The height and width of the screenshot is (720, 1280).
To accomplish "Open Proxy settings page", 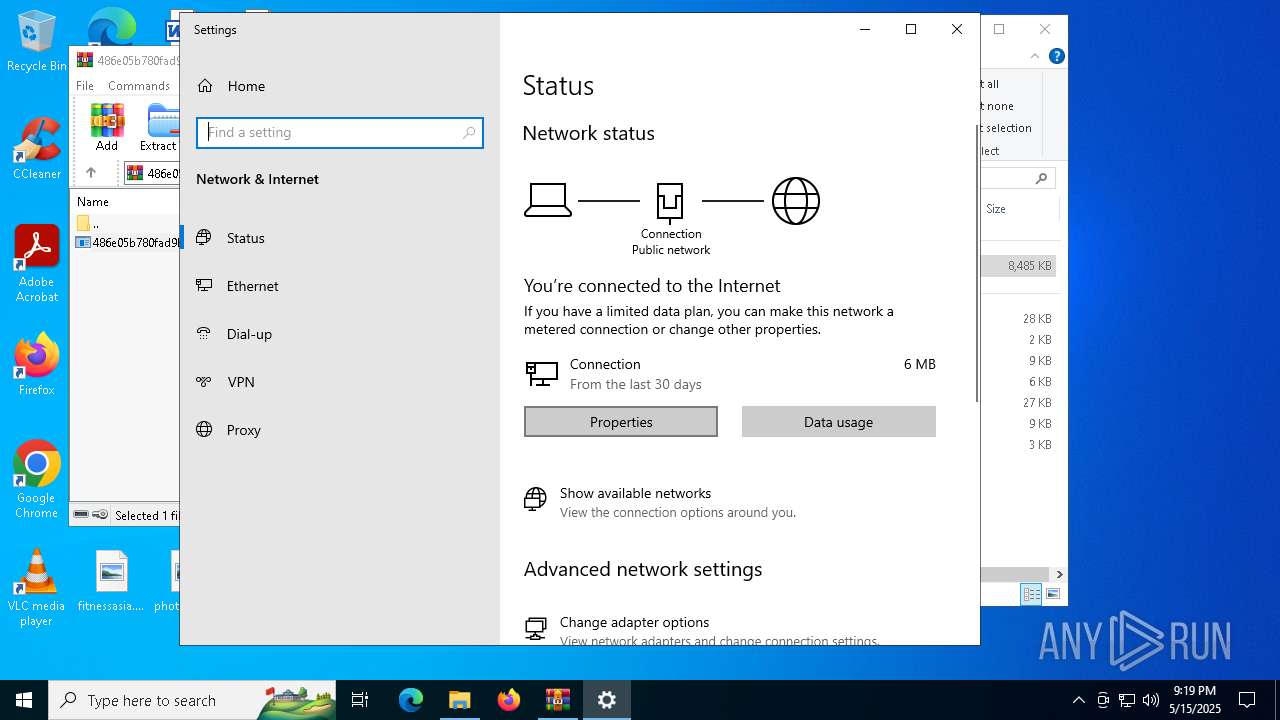I will click(340, 430).
